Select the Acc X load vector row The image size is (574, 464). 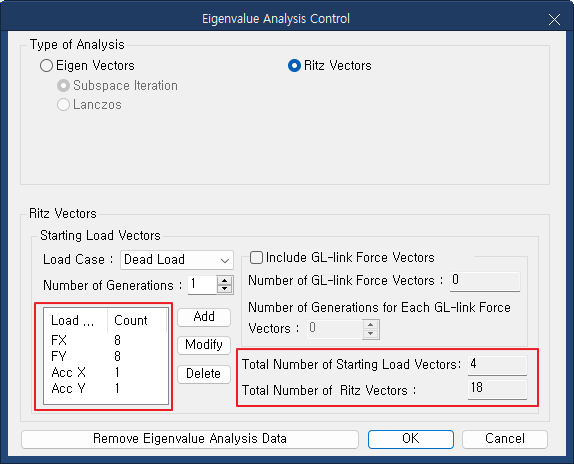click(x=105, y=373)
